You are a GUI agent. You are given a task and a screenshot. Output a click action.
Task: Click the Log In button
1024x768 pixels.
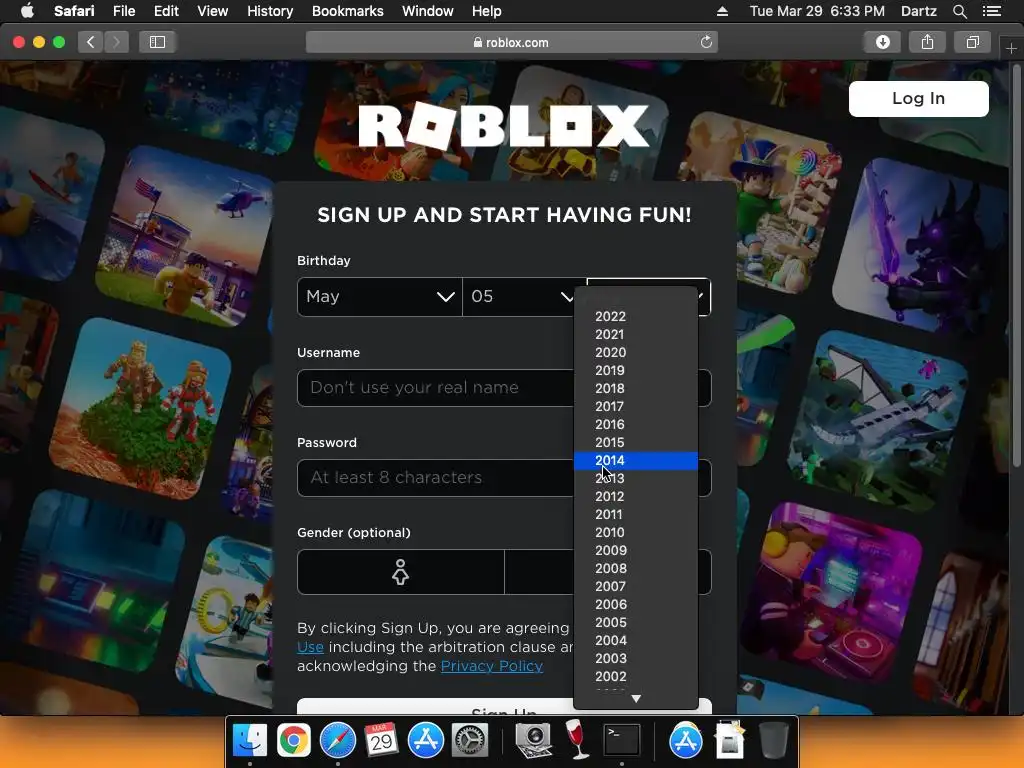click(918, 99)
